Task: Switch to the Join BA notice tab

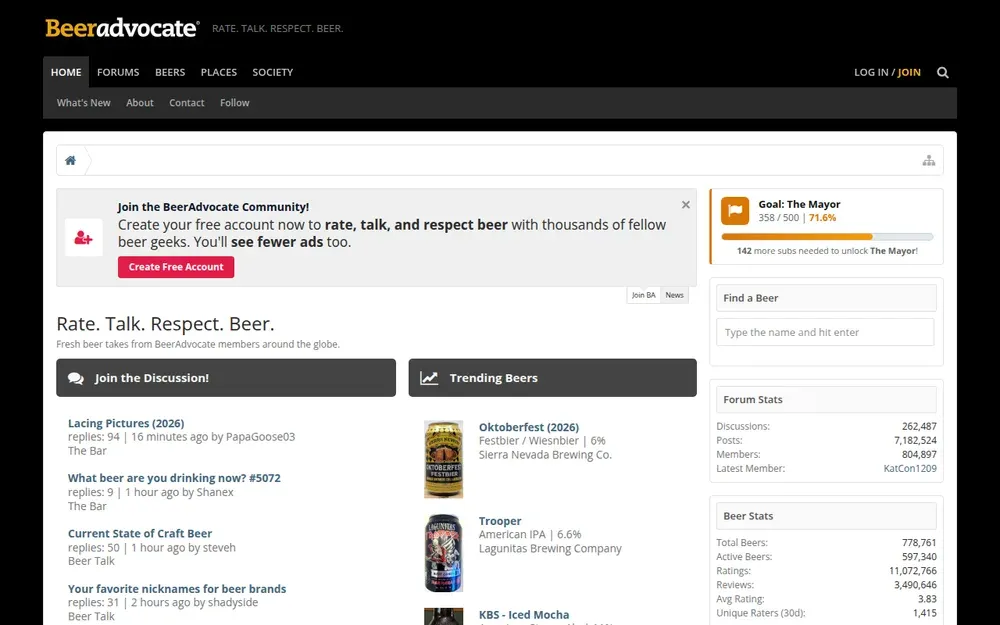Action: pyautogui.click(x=643, y=295)
